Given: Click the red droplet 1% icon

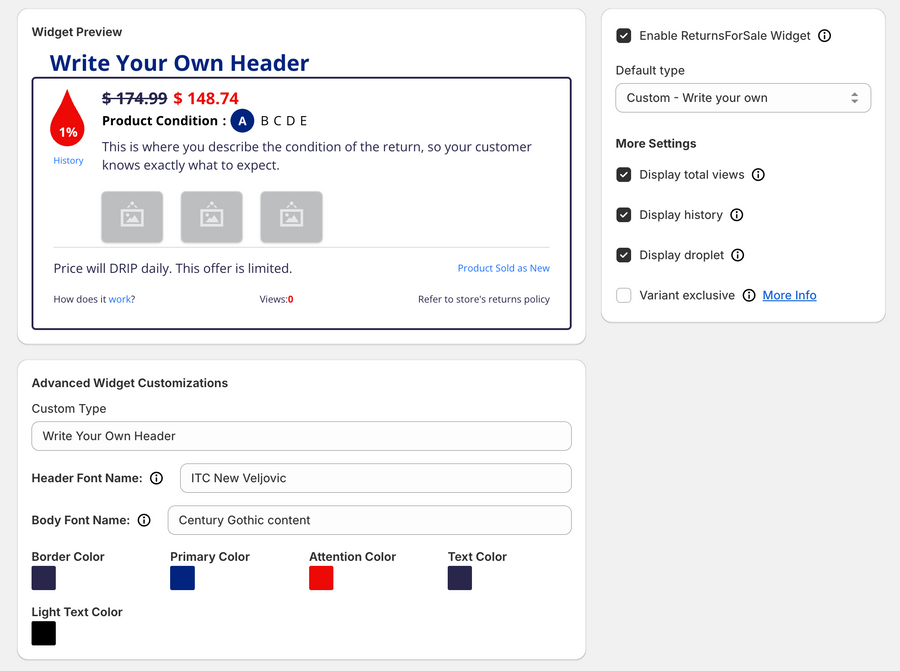Looking at the screenshot, I should click(x=68, y=120).
